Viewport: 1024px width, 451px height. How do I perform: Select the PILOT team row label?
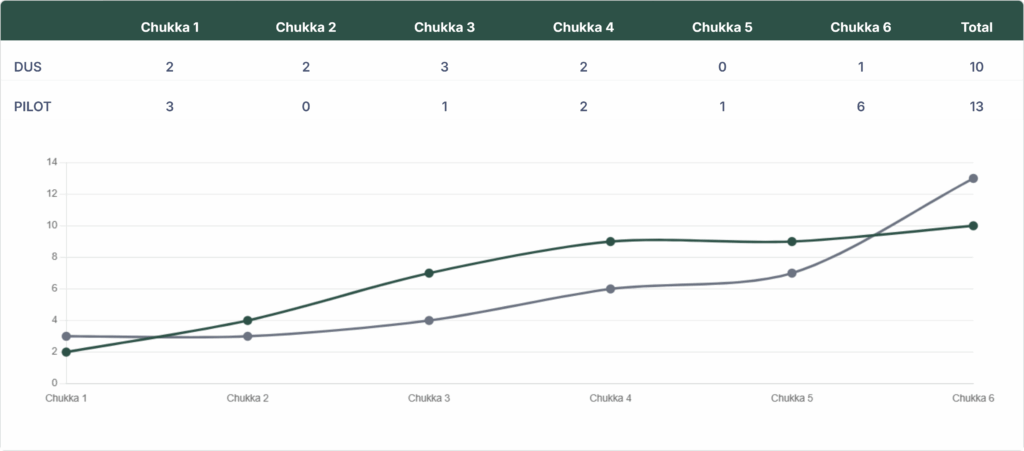33,107
